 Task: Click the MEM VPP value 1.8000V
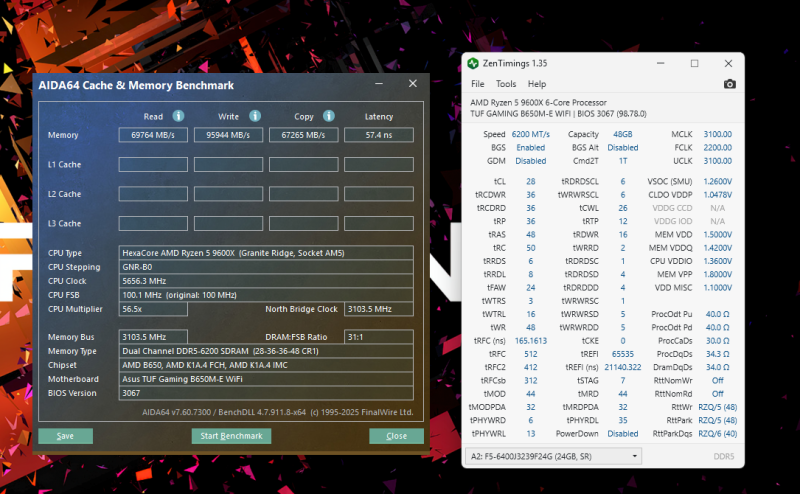tap(717, 274)
